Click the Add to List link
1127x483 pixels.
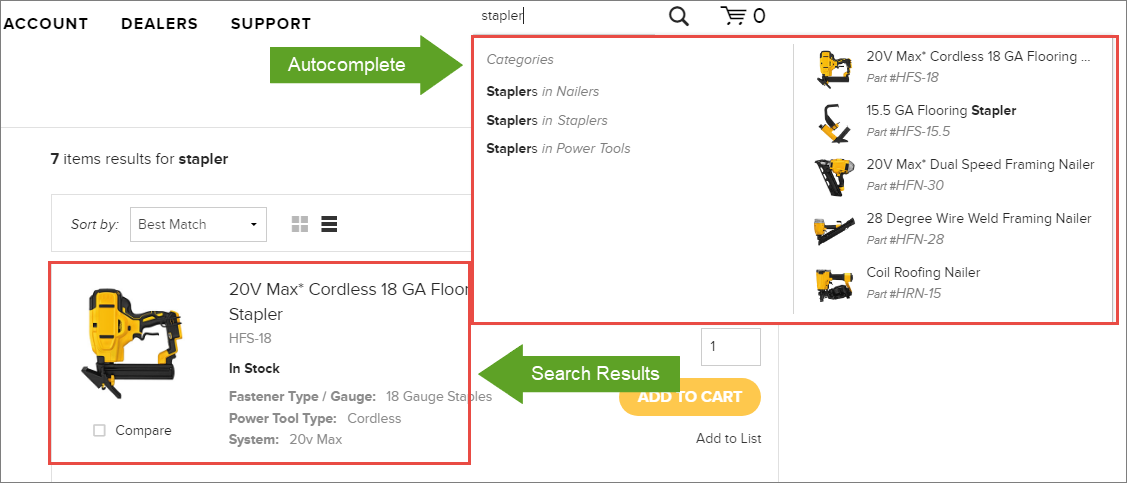pos(728,438)
